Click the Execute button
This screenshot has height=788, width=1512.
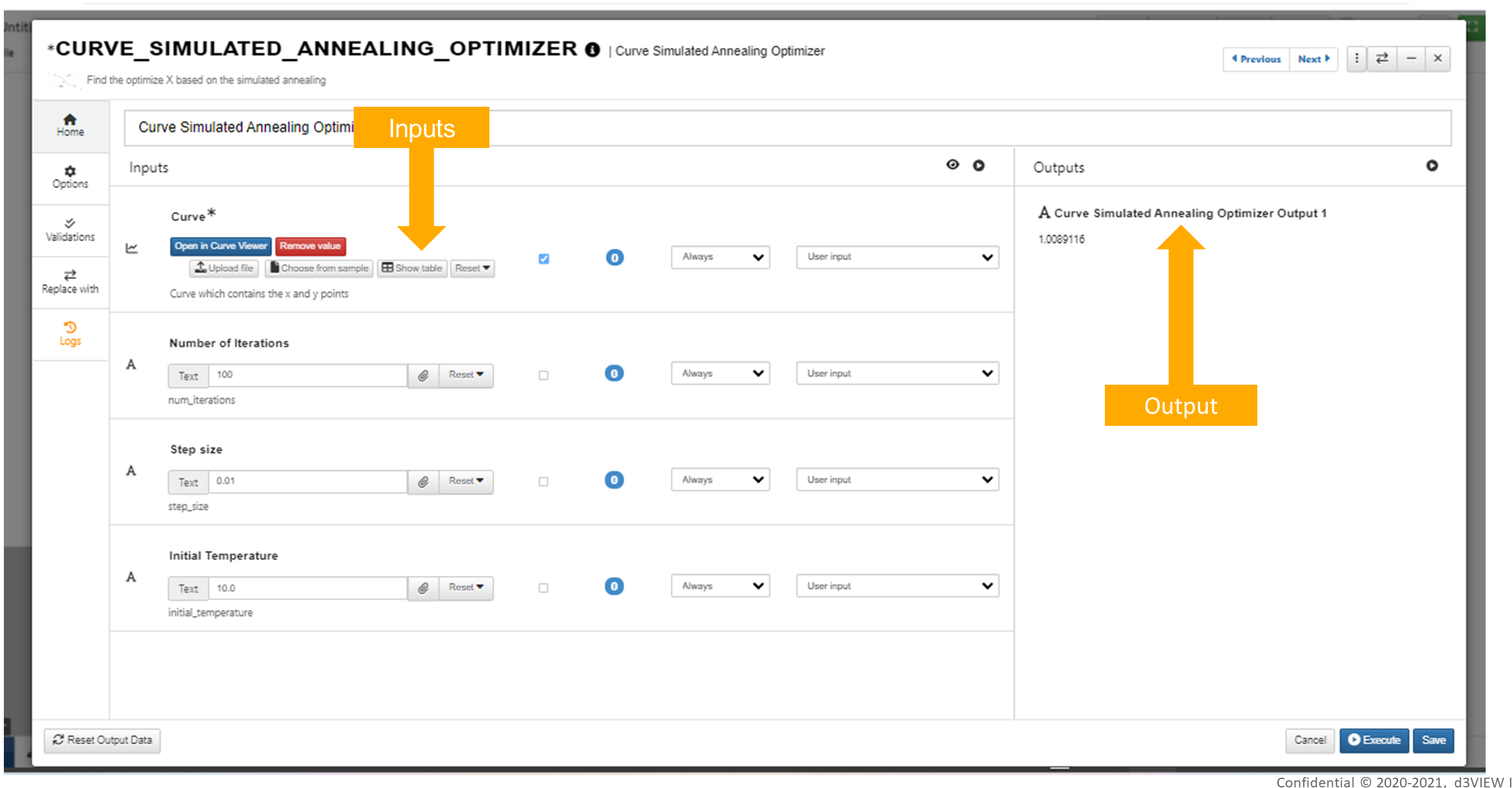pyautogui.click(x=1374, y=740)
